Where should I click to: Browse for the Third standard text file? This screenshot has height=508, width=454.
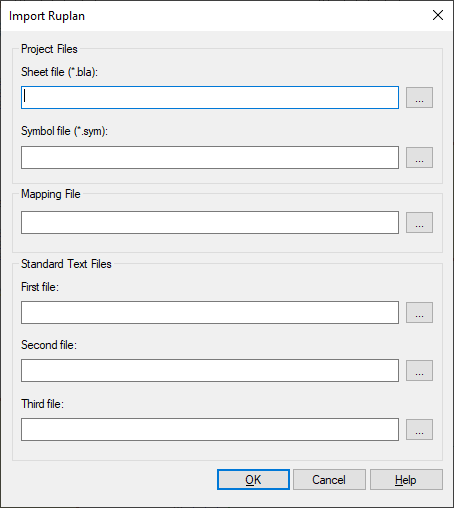tap(419, 429)
